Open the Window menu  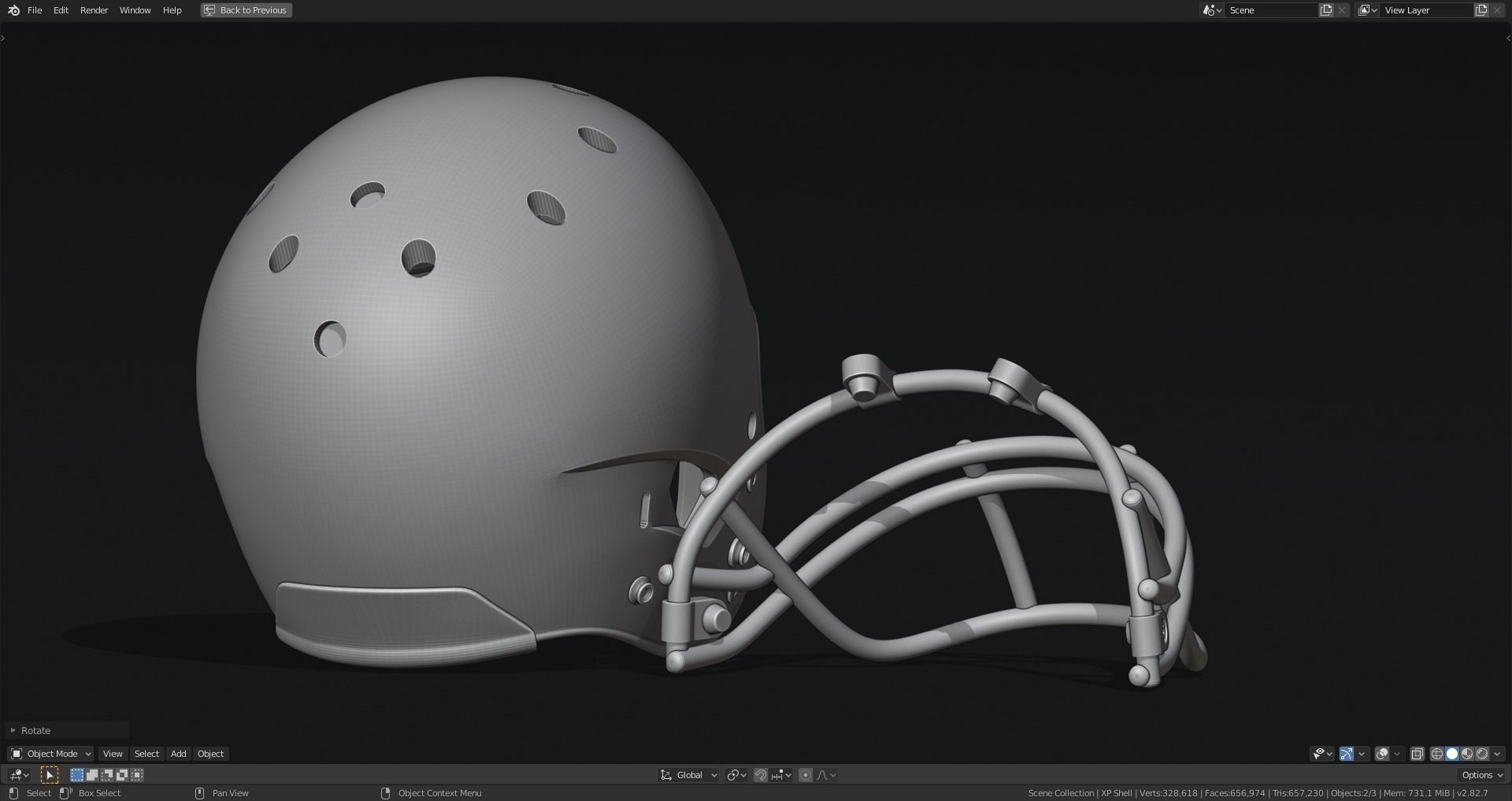tap(135, 10)
